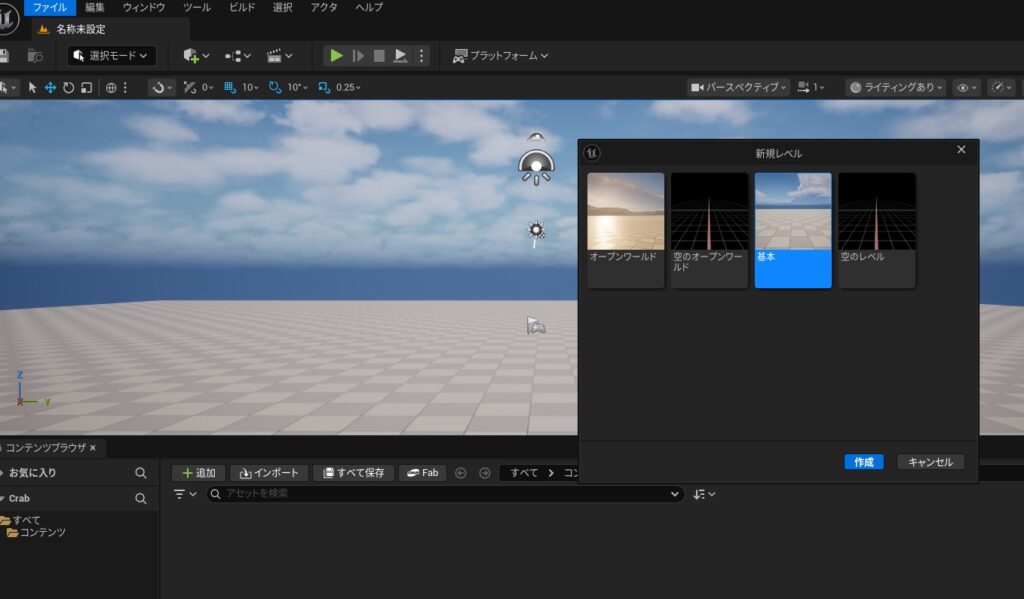Viewport: 1024px width, 599px height.
Task: Click the world coordinate globe icon
Action: 111,88
